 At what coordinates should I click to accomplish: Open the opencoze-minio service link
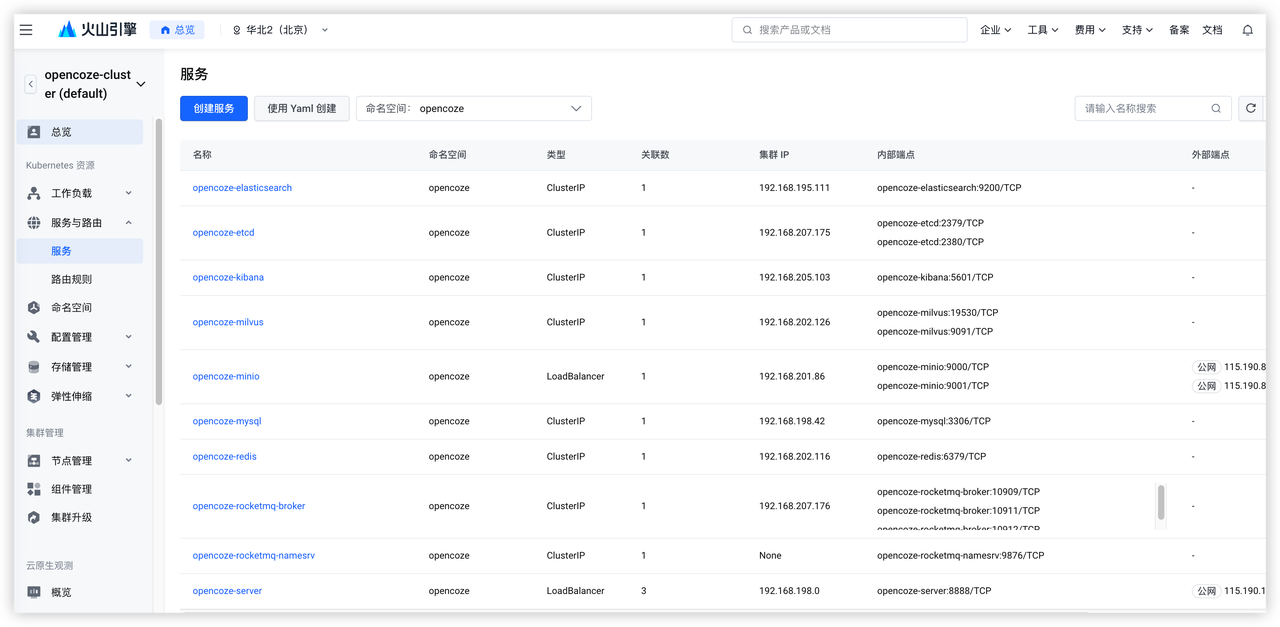coord(226,377)
